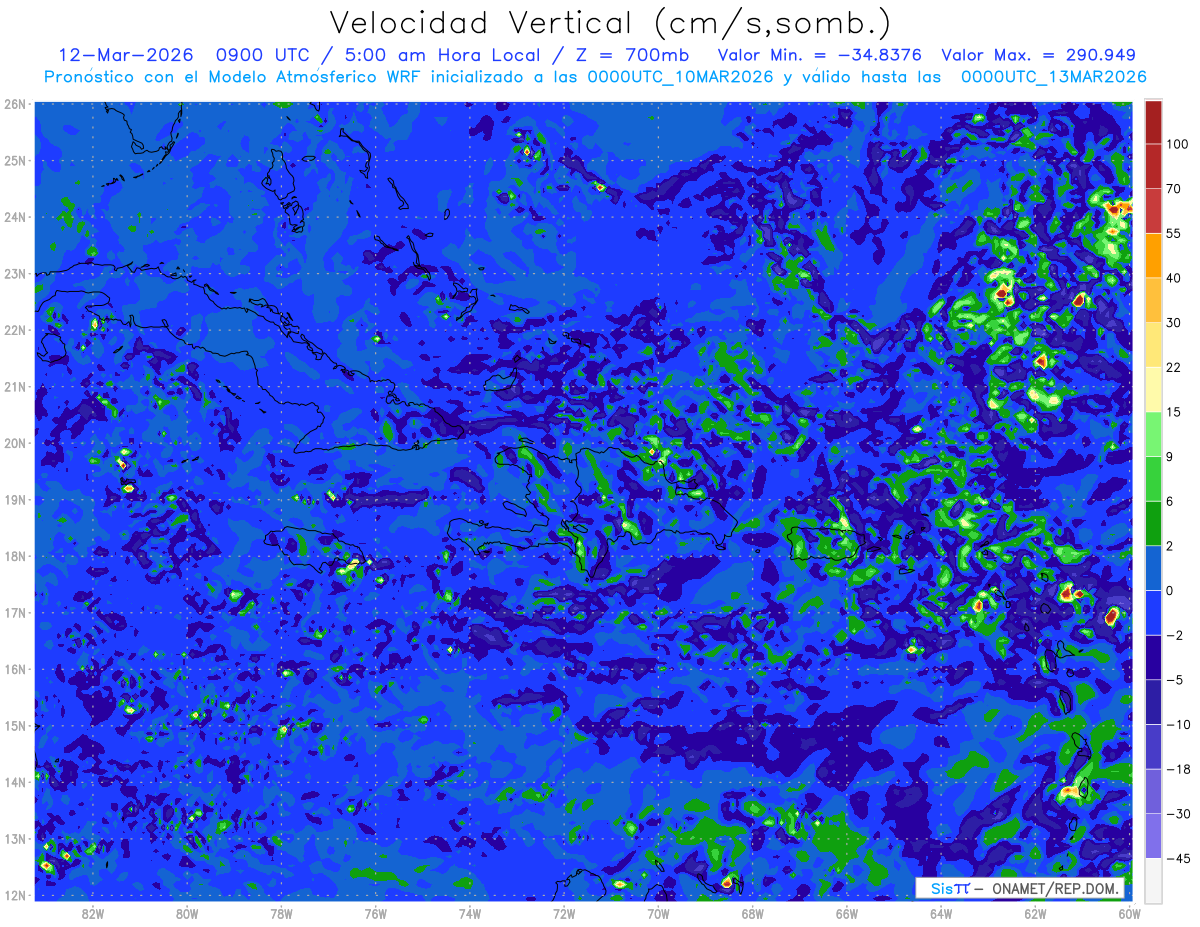This screenshot has height=927, width=1200.
Task: Pick the light green swatch between 9 and 15
Action: tap(1153, 434)
